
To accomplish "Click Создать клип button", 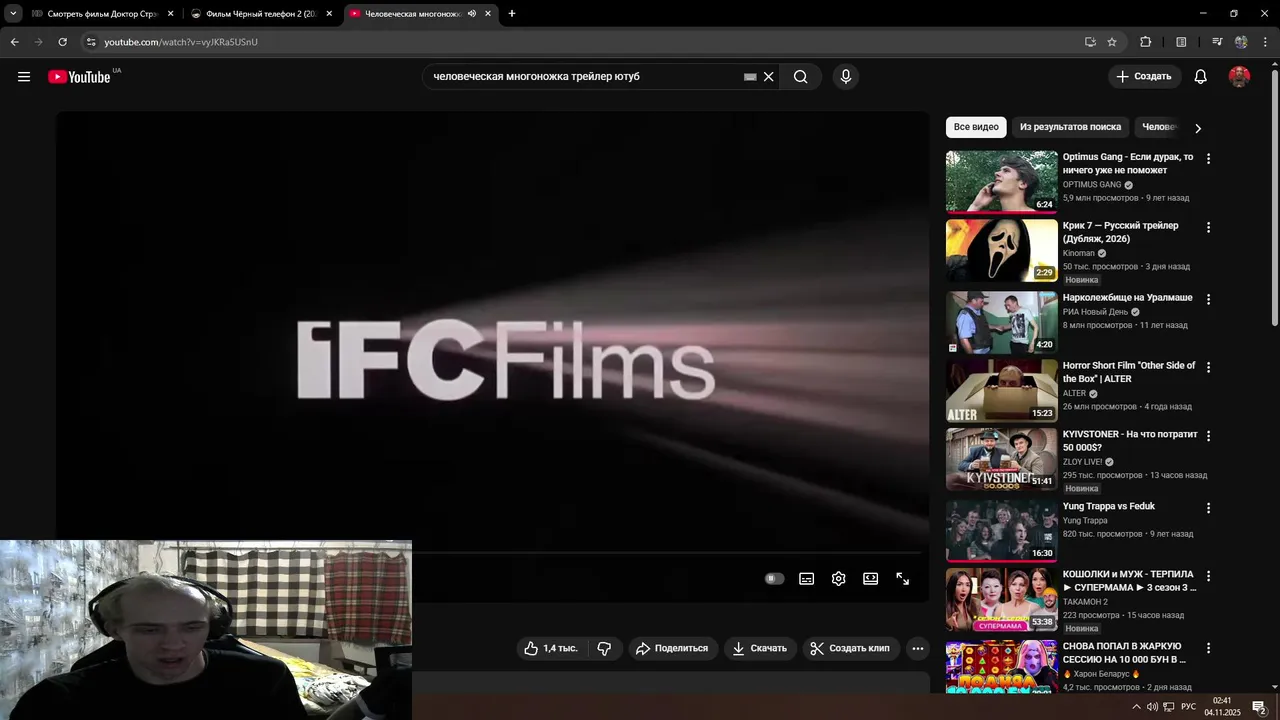I will tap(851, 648).
